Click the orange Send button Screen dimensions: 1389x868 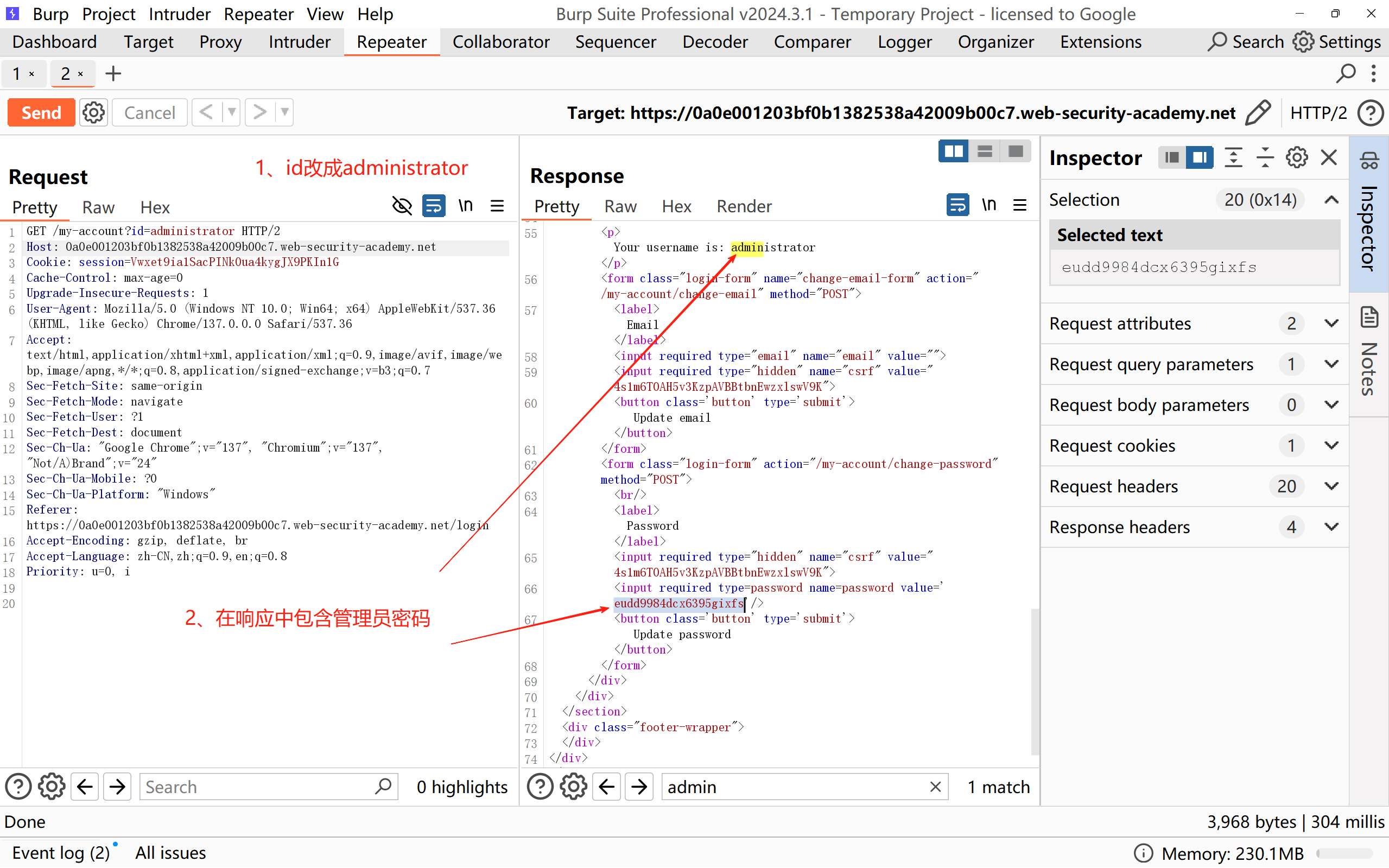pos(41,112)
